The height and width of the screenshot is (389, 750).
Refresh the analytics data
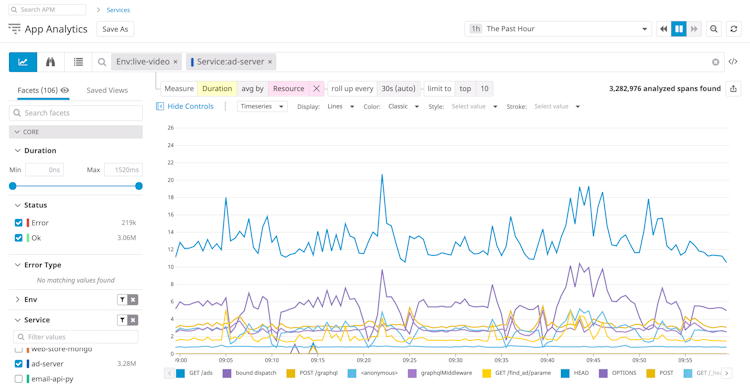click(x=734, y=29)
